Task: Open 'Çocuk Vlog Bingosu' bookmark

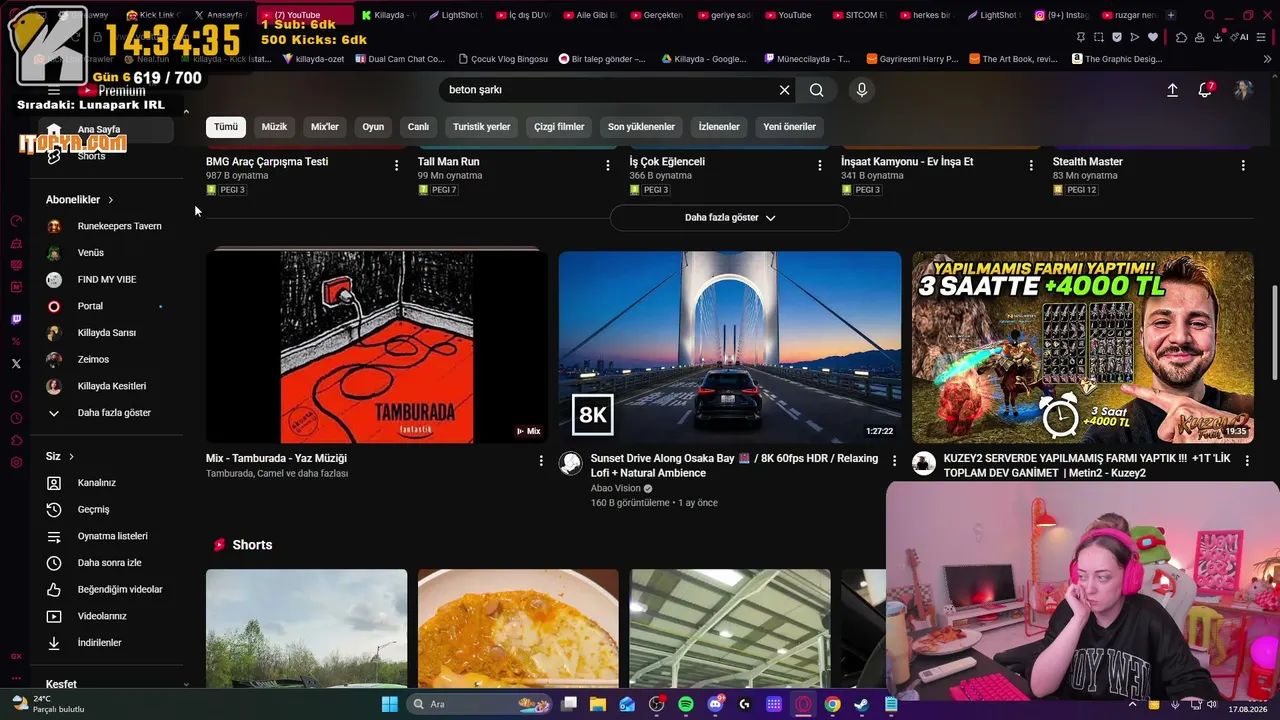Action: [x=504, y=59]
